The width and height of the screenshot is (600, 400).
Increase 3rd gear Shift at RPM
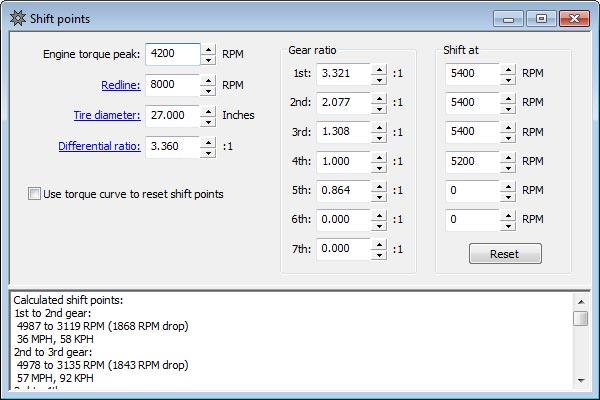[x=508, y=128]
